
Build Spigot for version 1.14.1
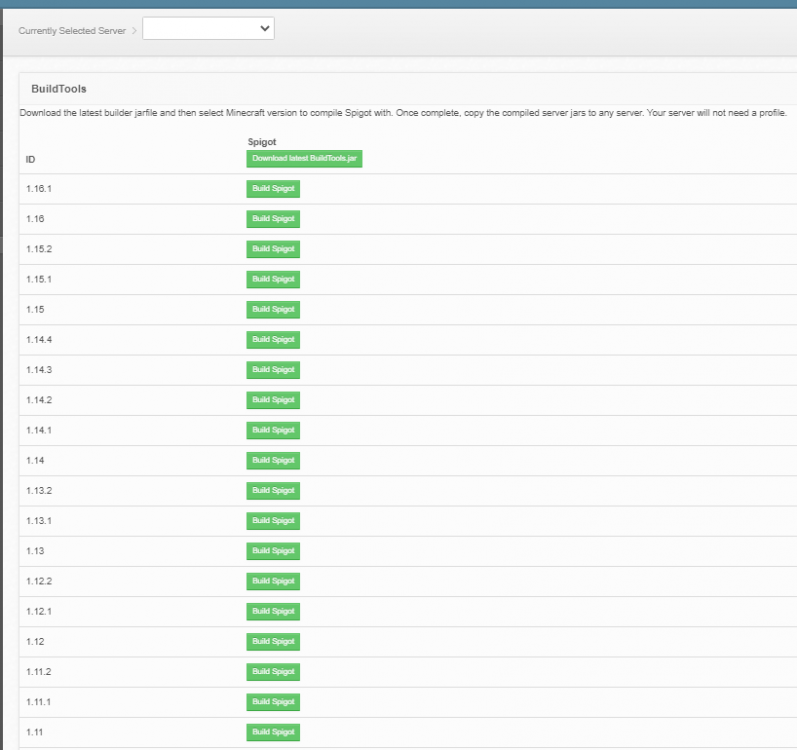(x=273, y=430)
